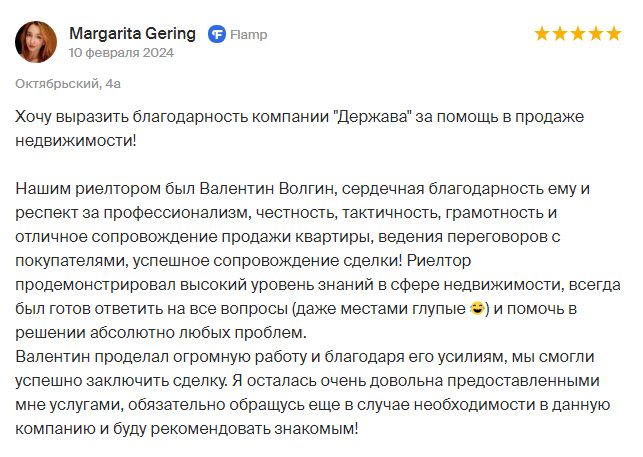Click the realtor name Валентин Волгин
Image resolution: width=643 pixels, height=457 pixels.
pyautogui.click(x=268, y=189)
